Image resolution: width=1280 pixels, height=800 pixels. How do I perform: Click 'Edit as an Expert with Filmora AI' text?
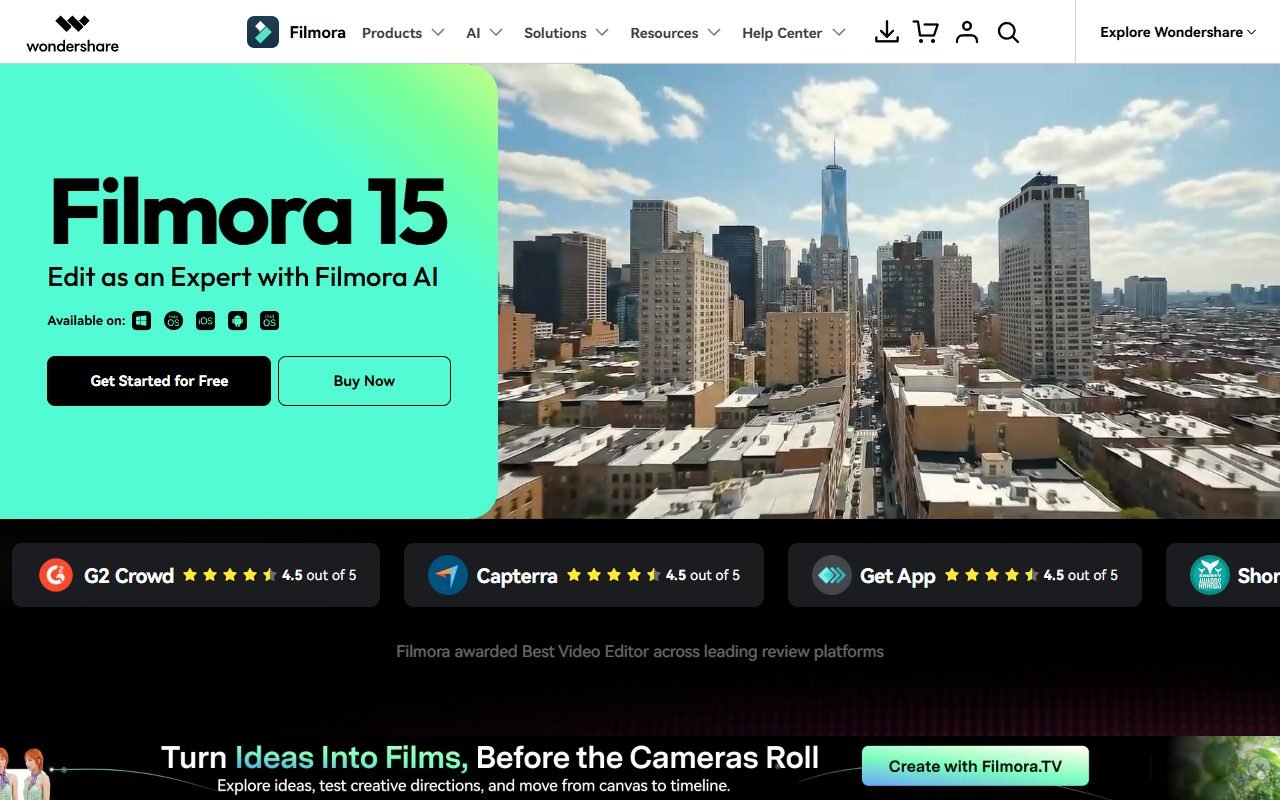(243, 277)
